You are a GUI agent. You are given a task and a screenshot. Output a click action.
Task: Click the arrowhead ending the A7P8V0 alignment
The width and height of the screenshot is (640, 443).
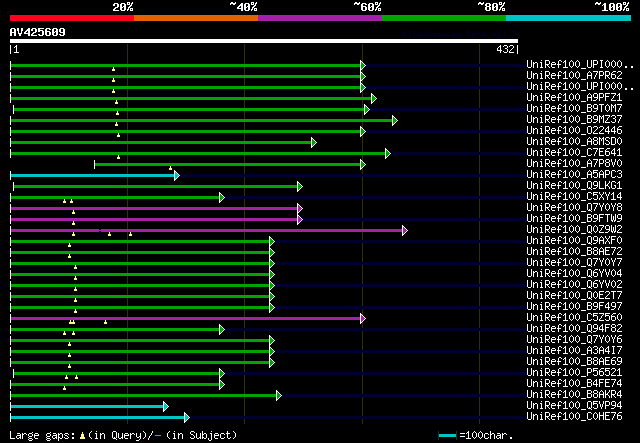tap(362, 165)
